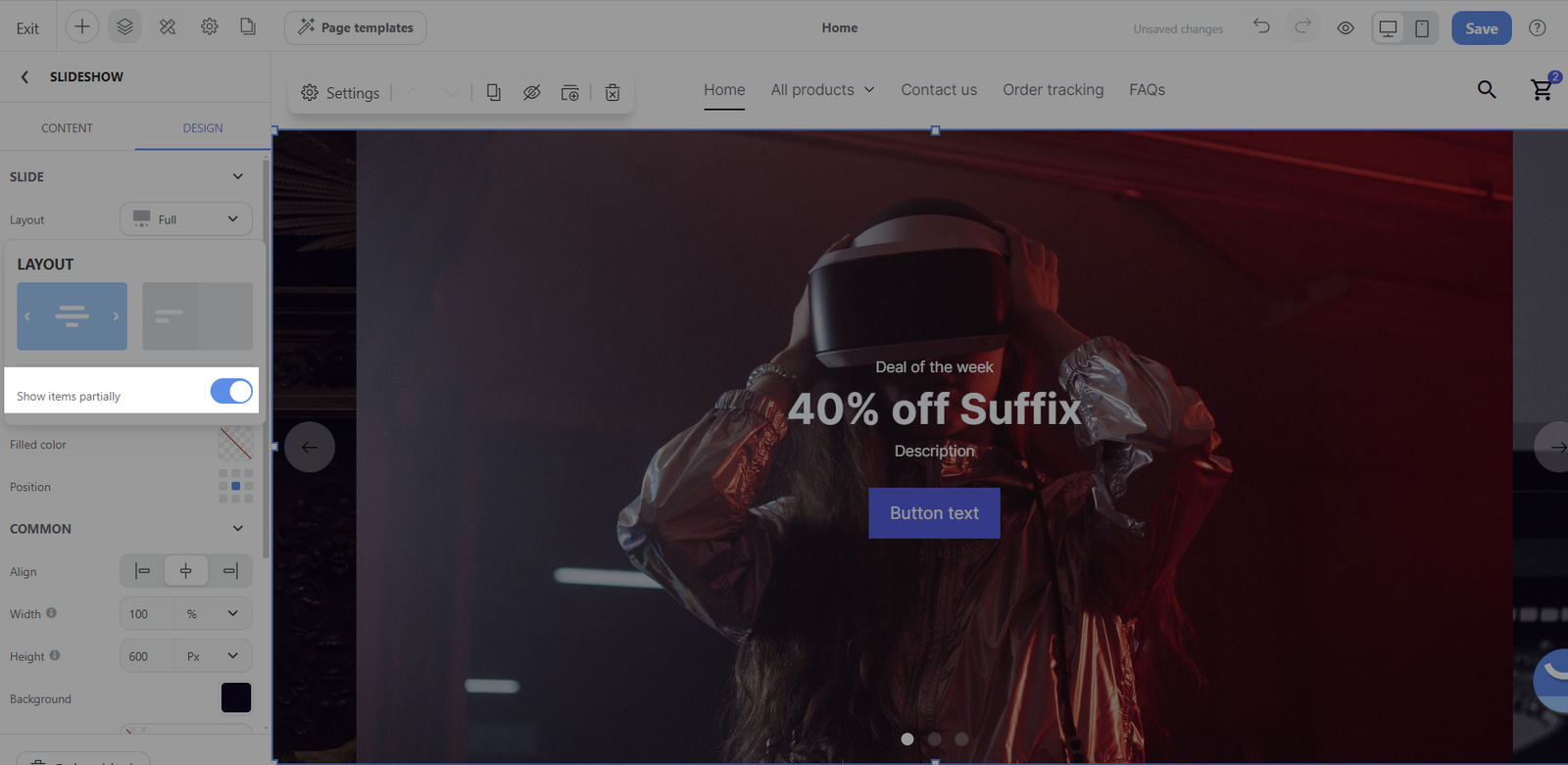Click the Exit button
Screen dimensions: 1568x765
27,28
